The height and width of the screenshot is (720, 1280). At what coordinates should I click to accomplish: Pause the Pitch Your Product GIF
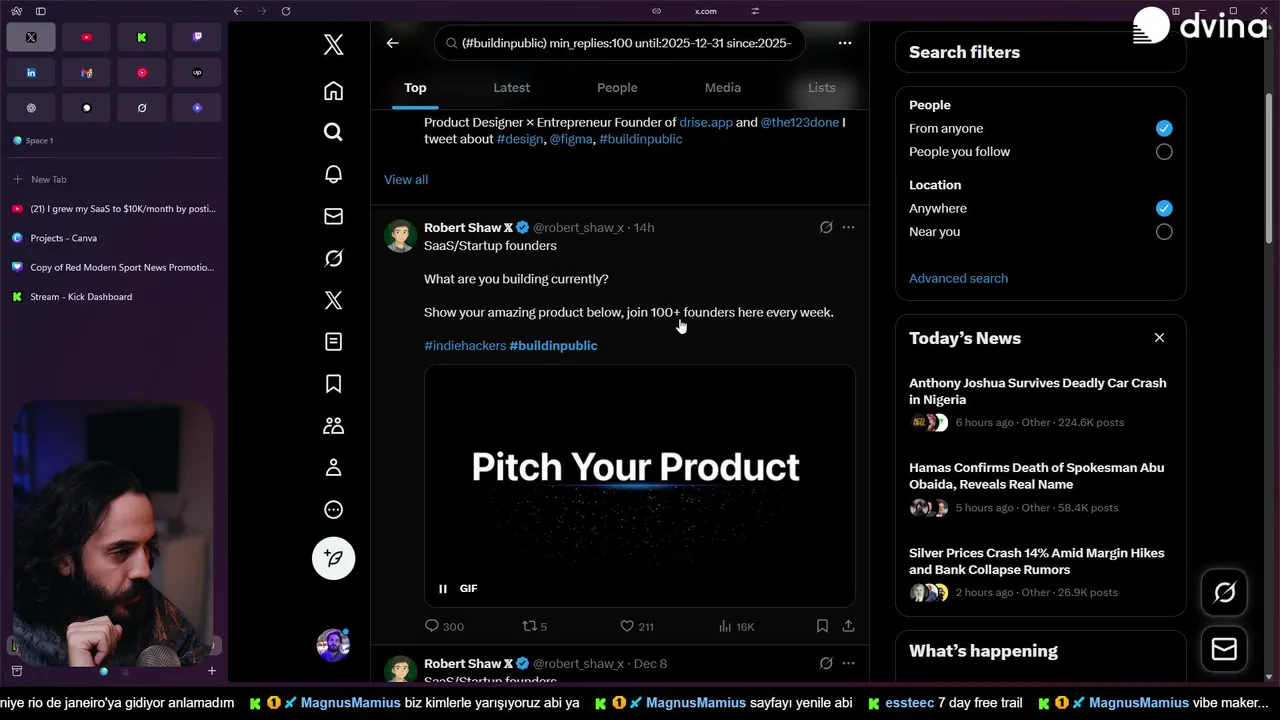(443, 589)
